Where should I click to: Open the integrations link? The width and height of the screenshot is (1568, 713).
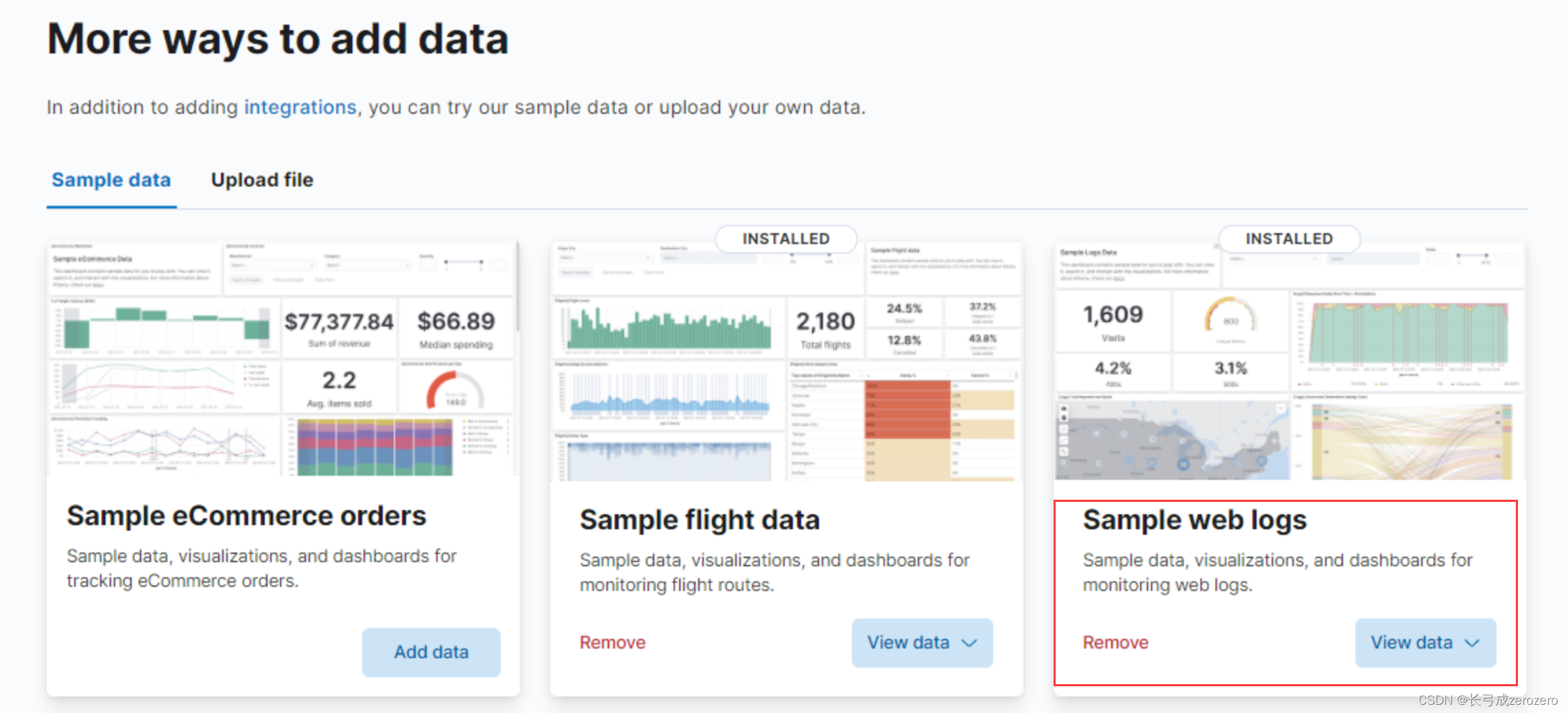click(300, 108)
